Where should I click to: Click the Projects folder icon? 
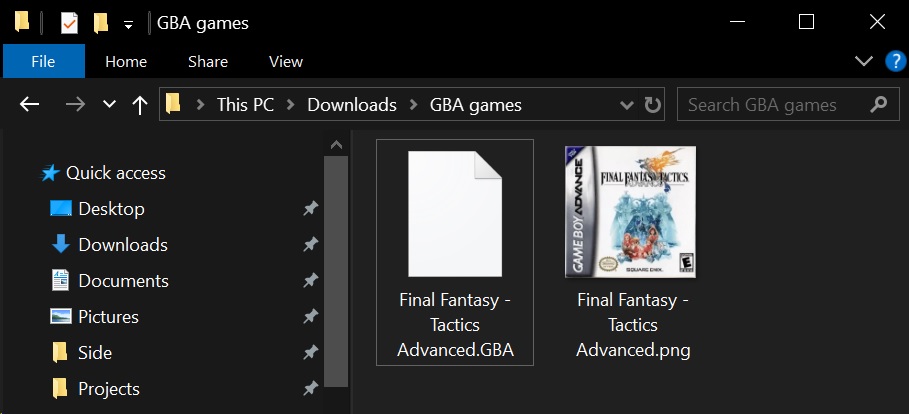pyautogui.click(x=60, y=388)
